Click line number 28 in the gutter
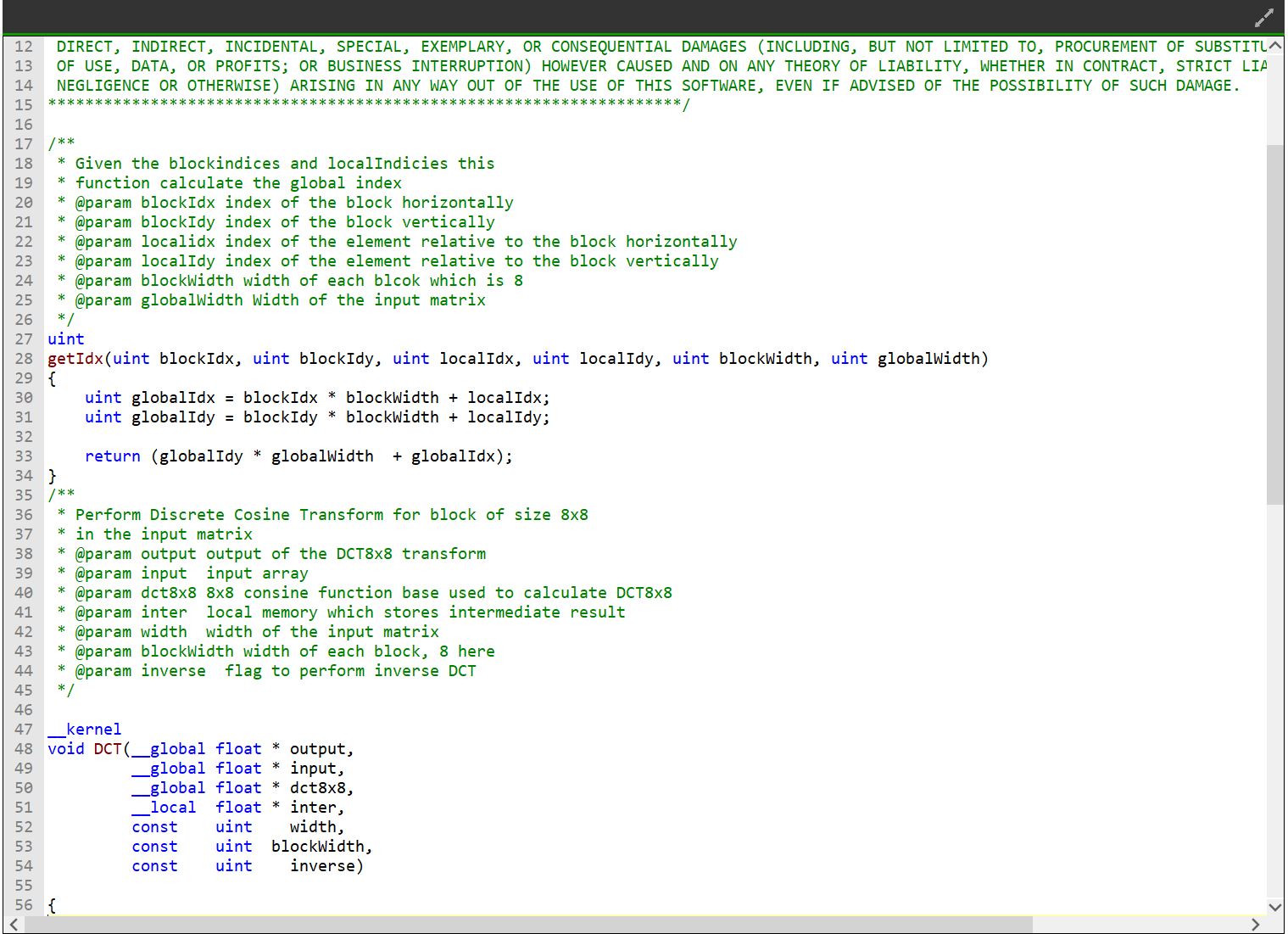Viewport: 1288px width, 934px height. coord(24,359)
